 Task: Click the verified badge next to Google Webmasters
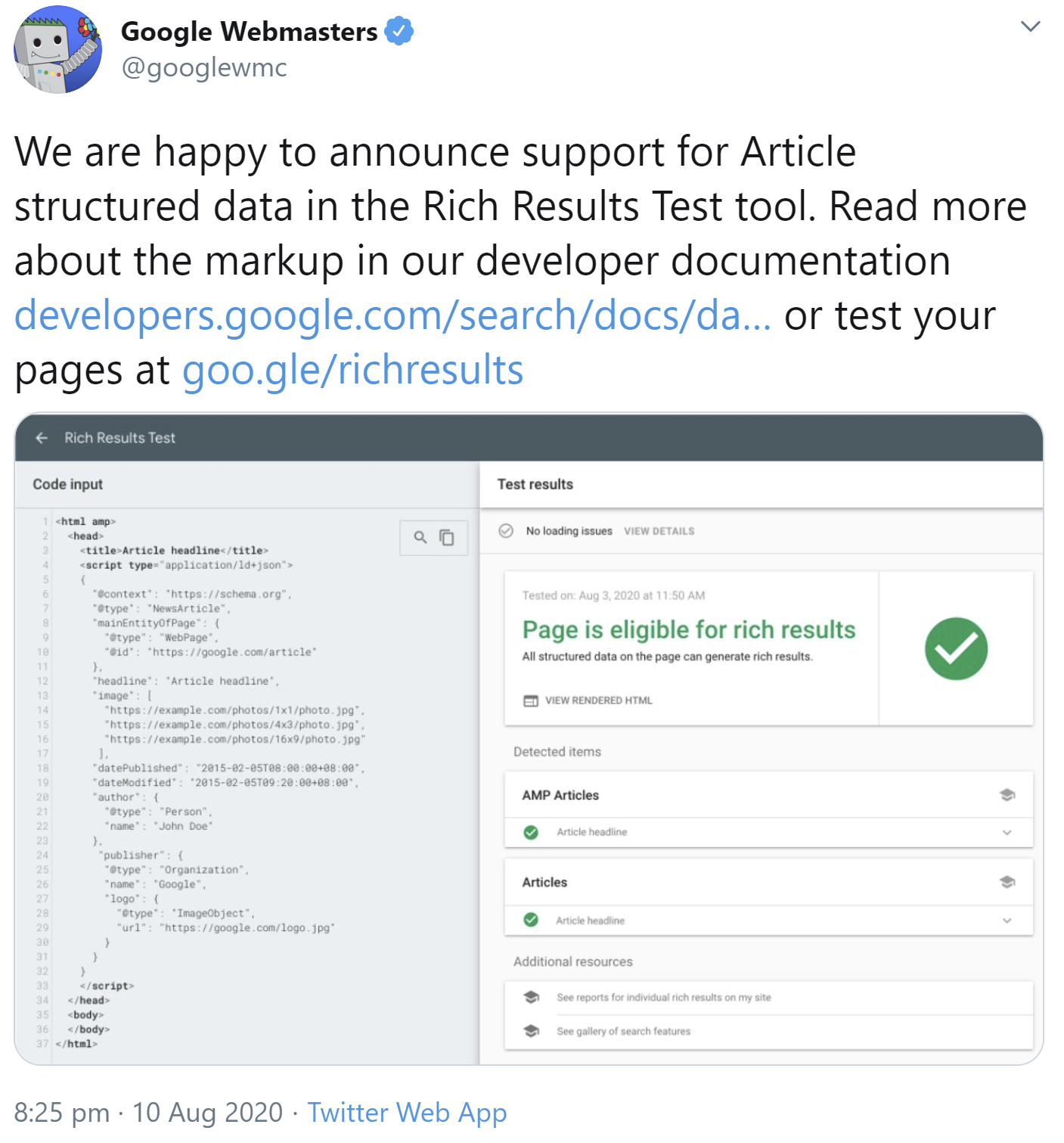(x=400, y=30)
